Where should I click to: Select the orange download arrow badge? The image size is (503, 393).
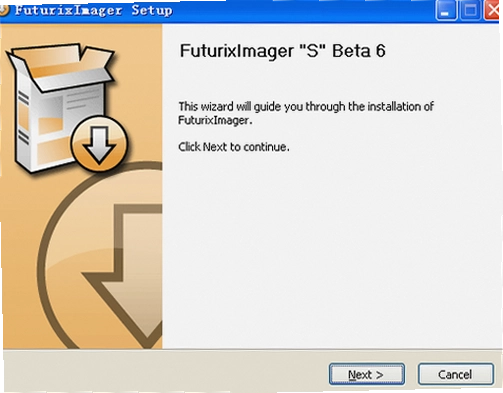(99, 143)
